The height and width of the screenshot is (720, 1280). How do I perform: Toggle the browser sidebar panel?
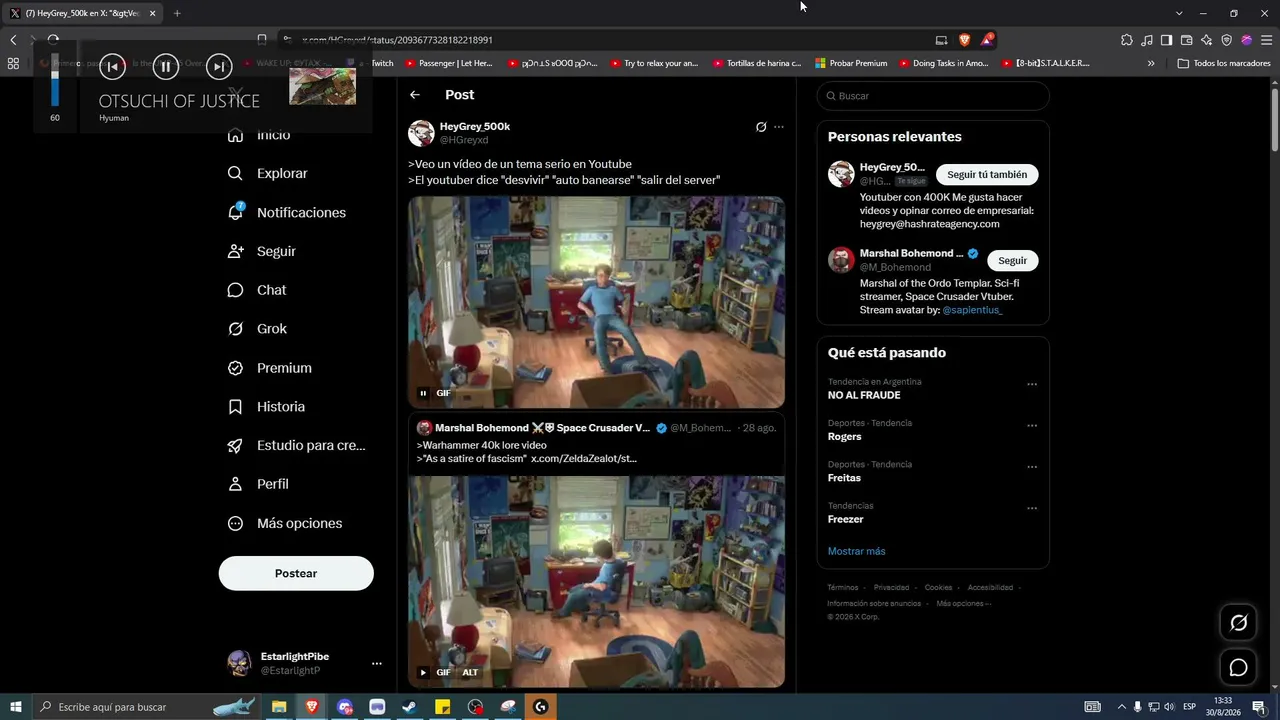click(1167, 40)
